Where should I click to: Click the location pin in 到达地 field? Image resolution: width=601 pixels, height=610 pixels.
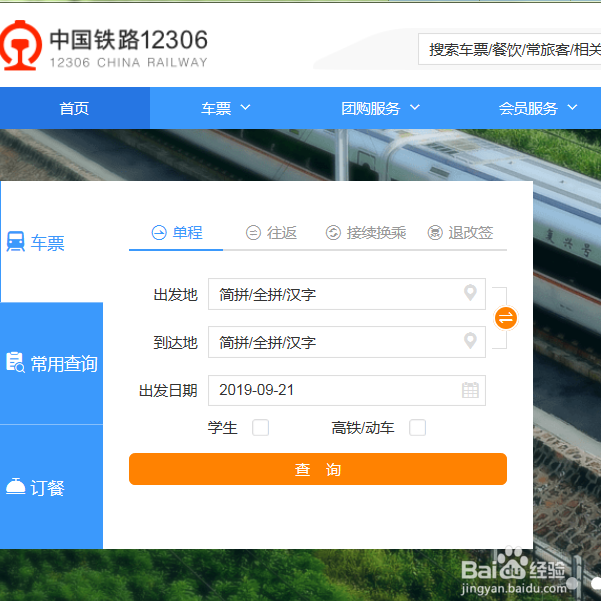pos(470,341)
